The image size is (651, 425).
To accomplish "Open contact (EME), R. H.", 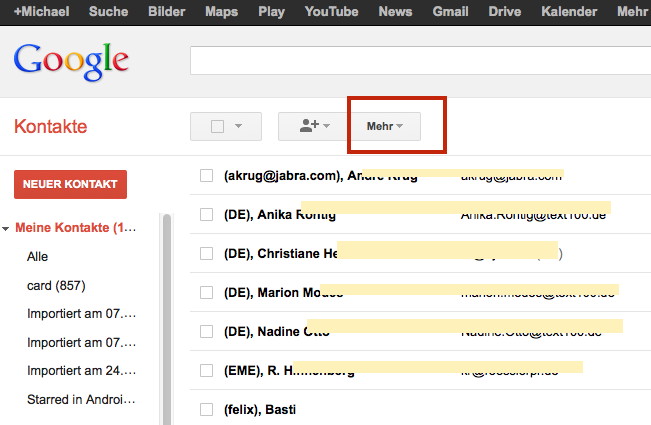I will click(289, 370).
